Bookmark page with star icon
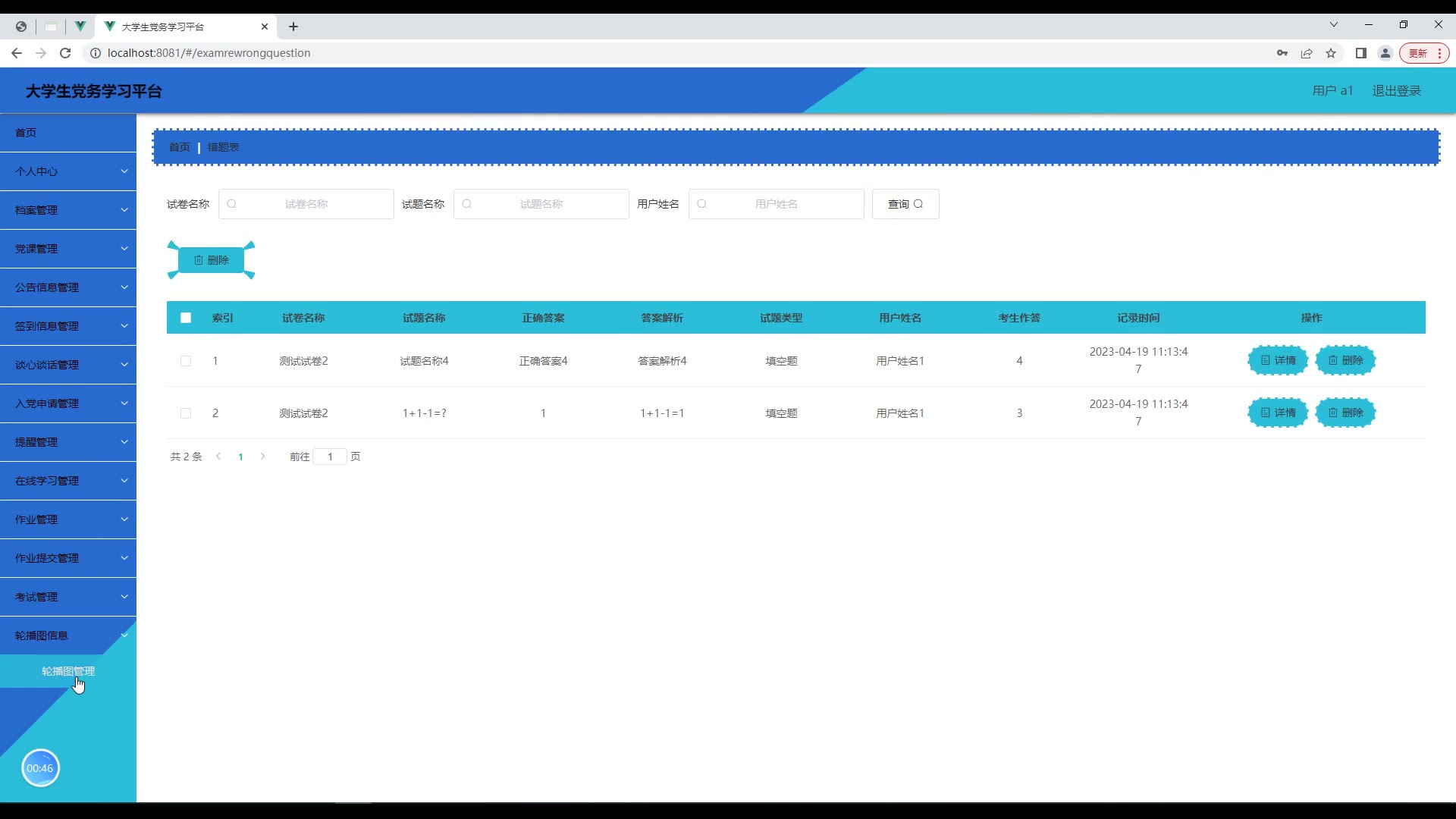 pos(1331,53)
